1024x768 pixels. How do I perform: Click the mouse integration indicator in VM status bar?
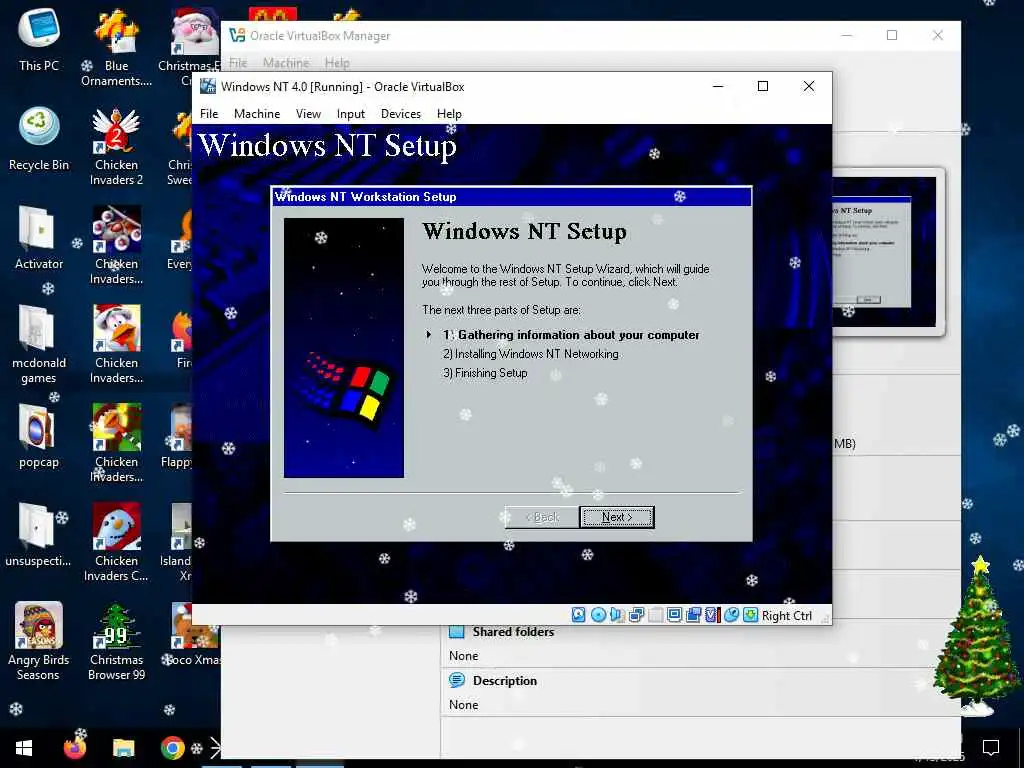pos(731,615)
